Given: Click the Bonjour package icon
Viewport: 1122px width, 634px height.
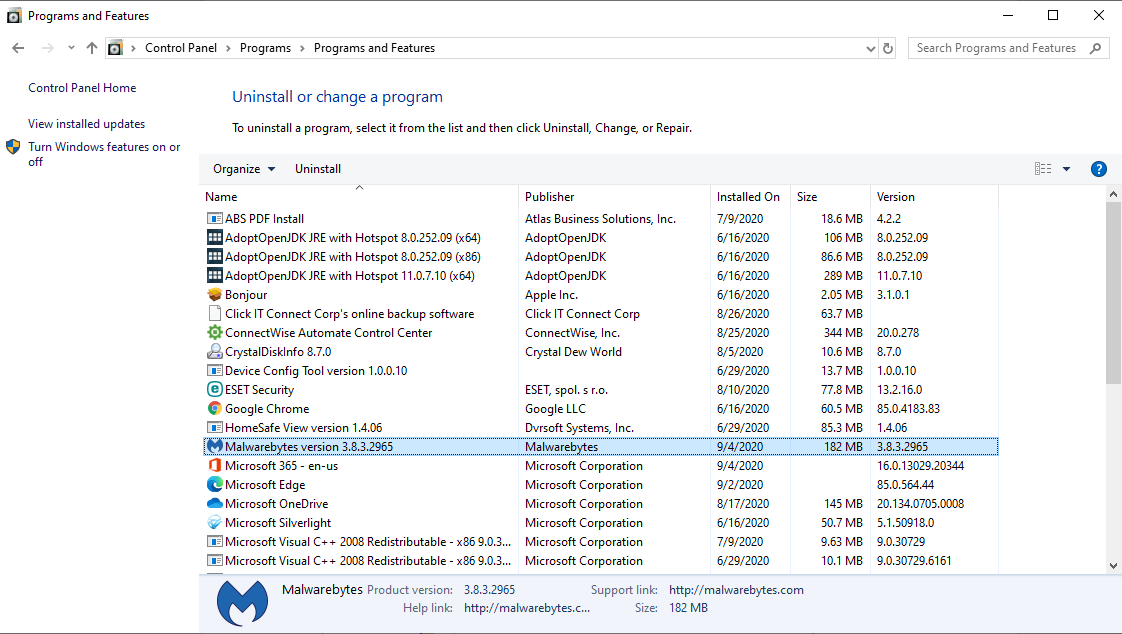Looking at the screenshot, I should click(x=214, y=294).
